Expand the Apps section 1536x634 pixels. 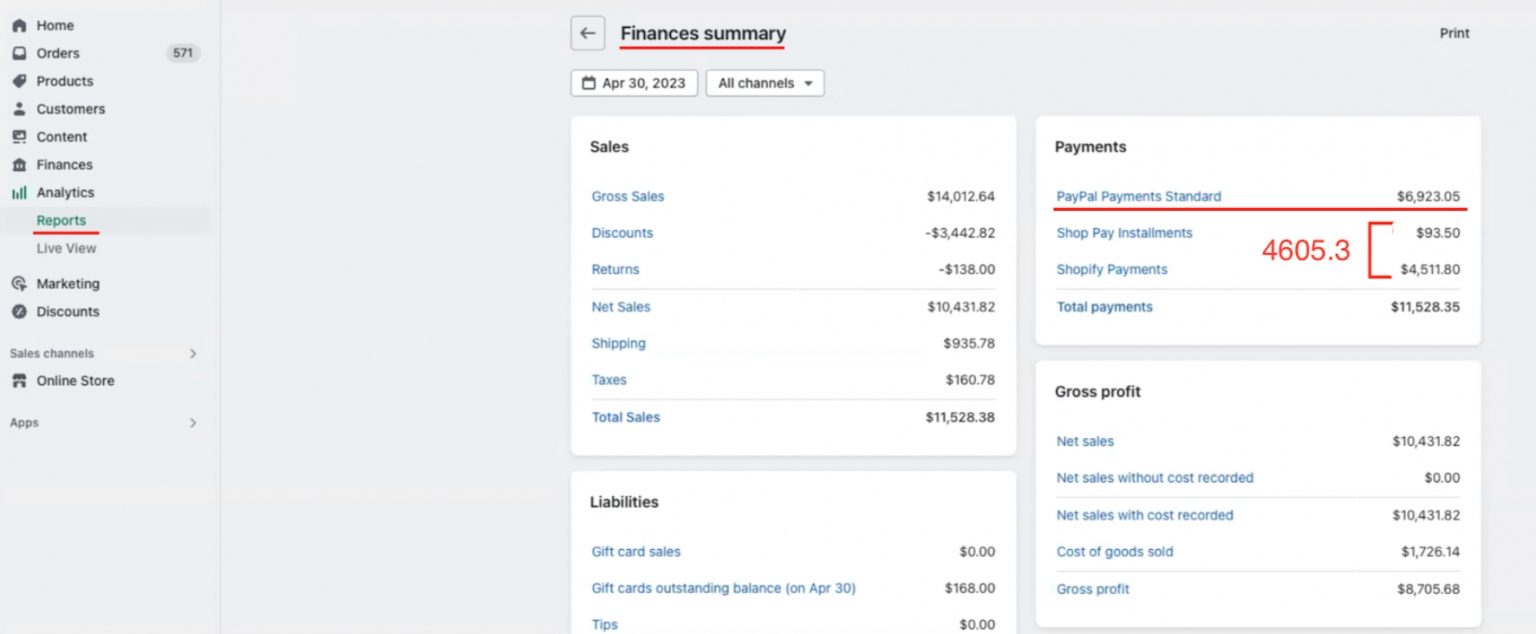click(193, 422)
